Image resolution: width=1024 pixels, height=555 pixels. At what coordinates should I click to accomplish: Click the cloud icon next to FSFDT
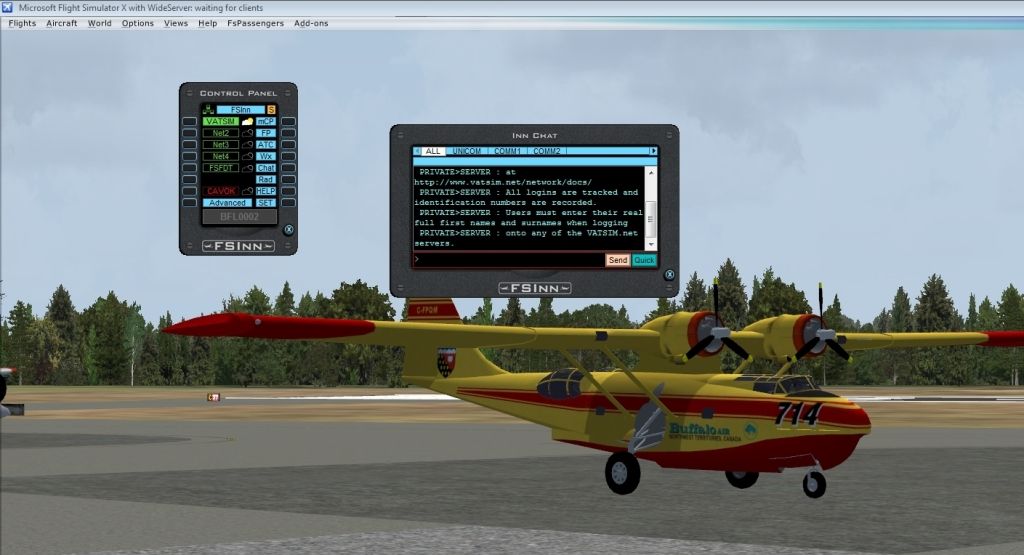[x=248, y=168]
